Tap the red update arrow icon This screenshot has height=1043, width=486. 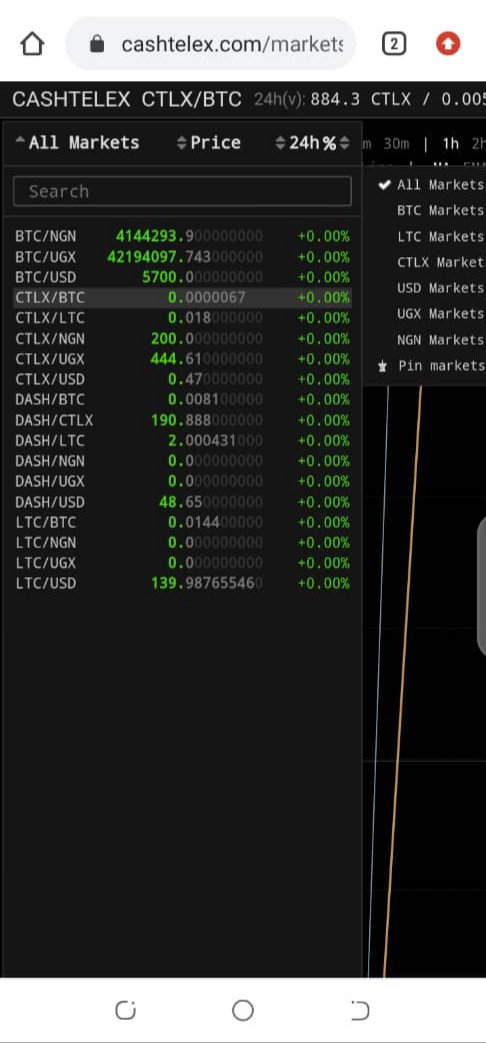pyautogui.click(x=448, y=44)
